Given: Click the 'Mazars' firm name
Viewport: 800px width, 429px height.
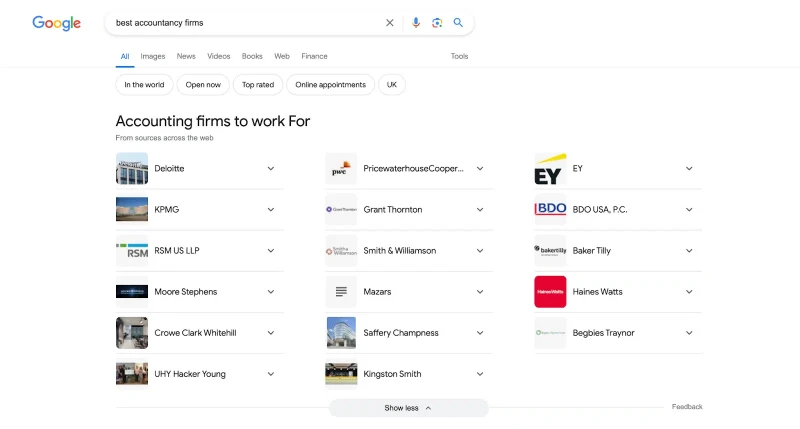Looking at the screenshot, I should click(377, 292).
